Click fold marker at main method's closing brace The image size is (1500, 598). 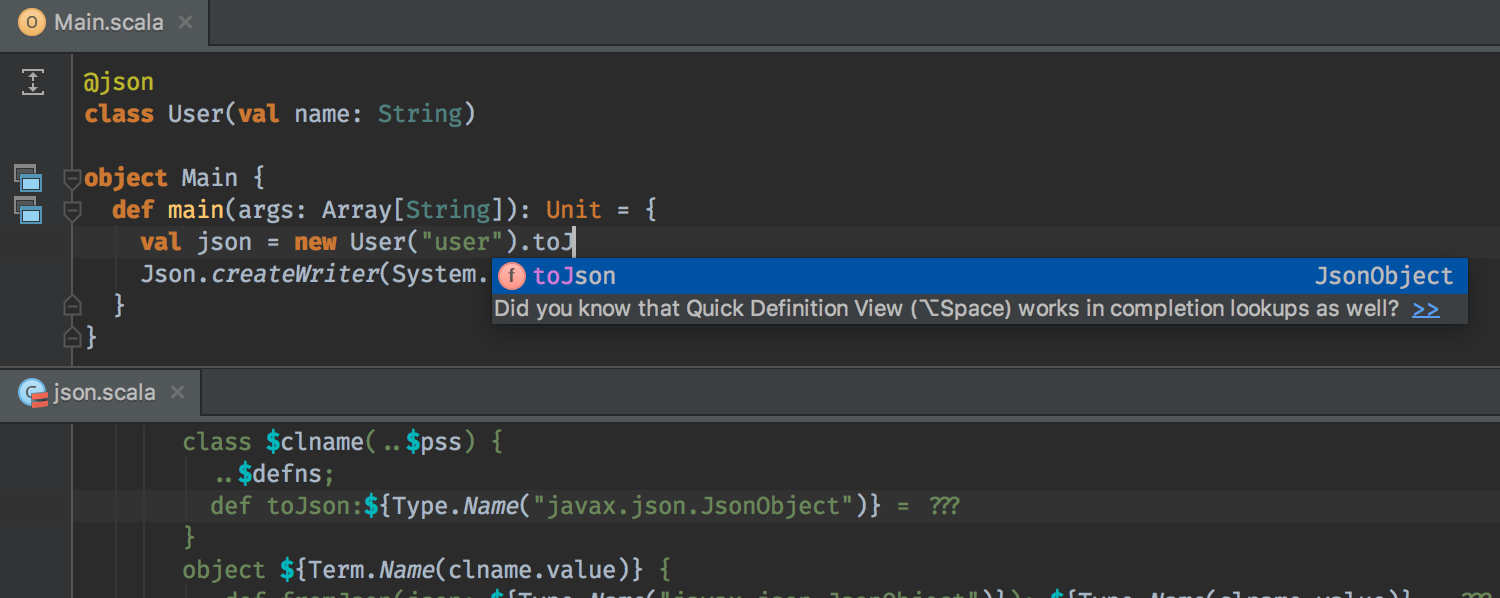pyautogui.click(x=71, y=305)
